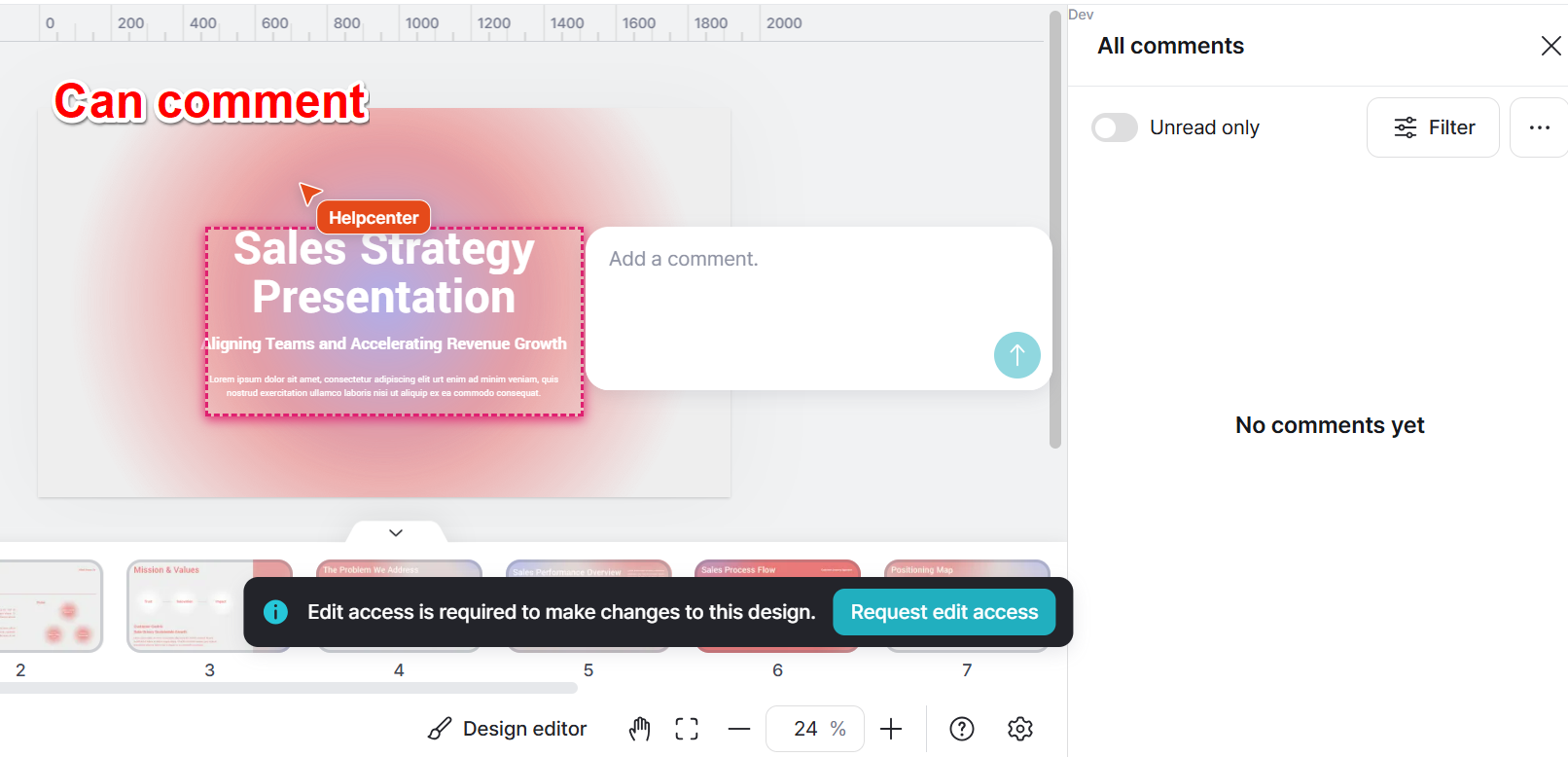
Task: Toggle the Unread only switch
Action: click(x=1115, y=127)
